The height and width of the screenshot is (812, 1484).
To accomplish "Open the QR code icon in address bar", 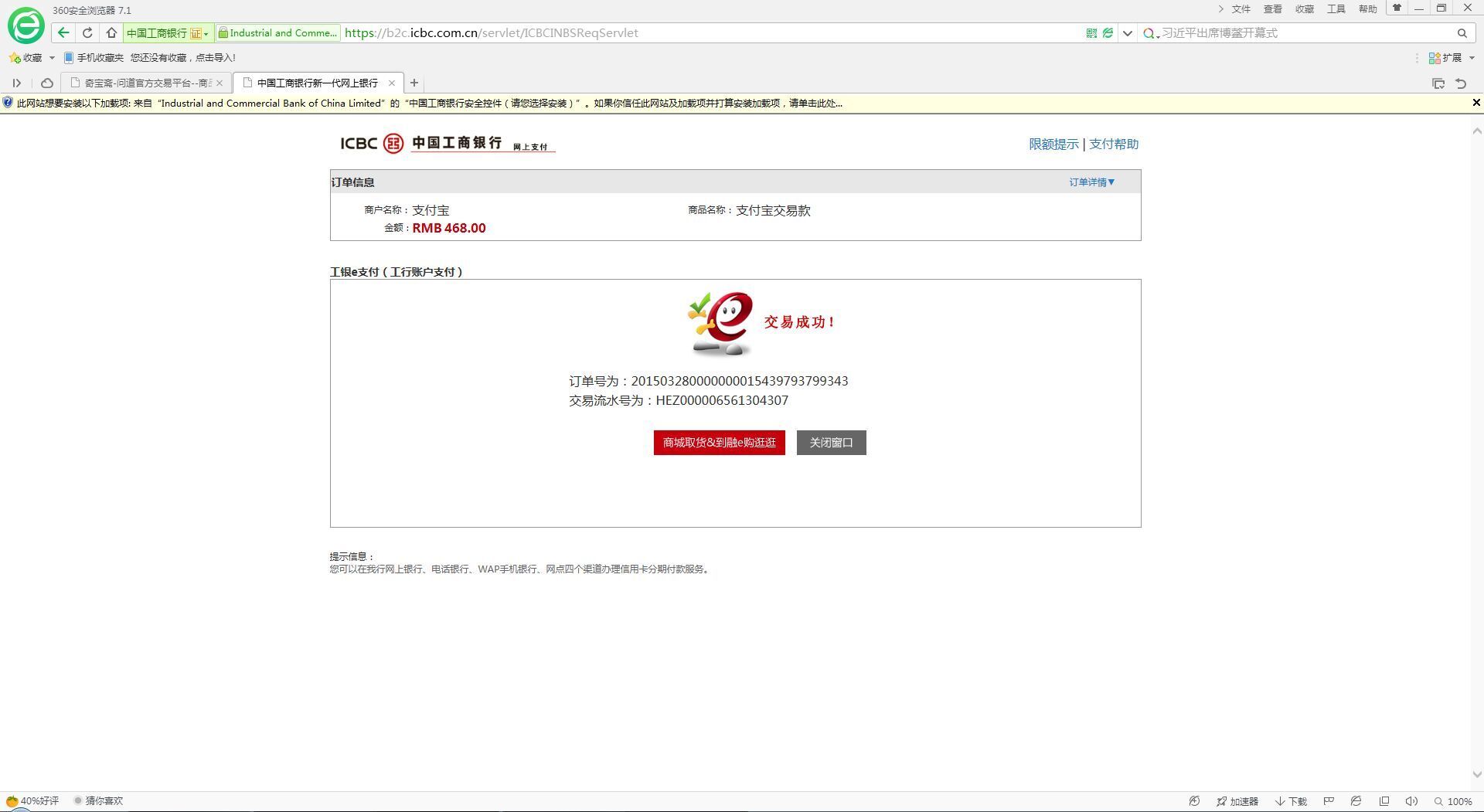I will click(1091, 33).
